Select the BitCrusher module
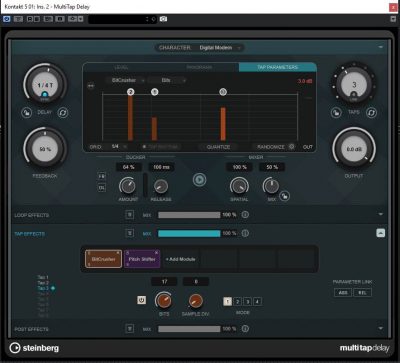400x363 pixels. [x=103, y=259]
